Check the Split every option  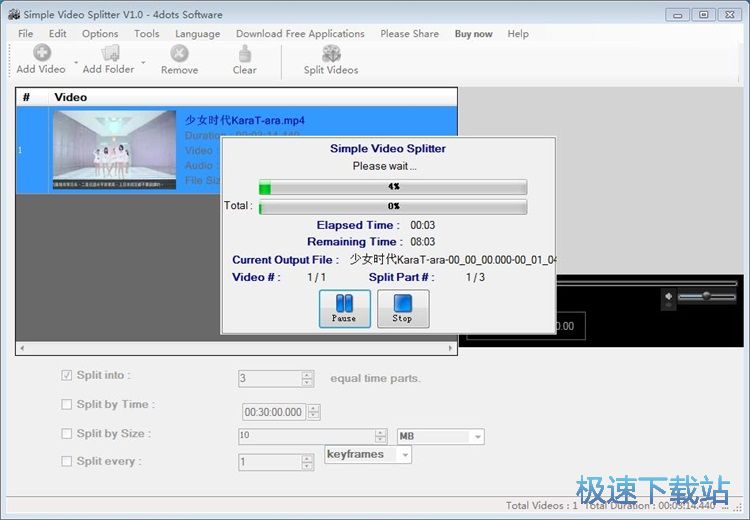point(67,462)
